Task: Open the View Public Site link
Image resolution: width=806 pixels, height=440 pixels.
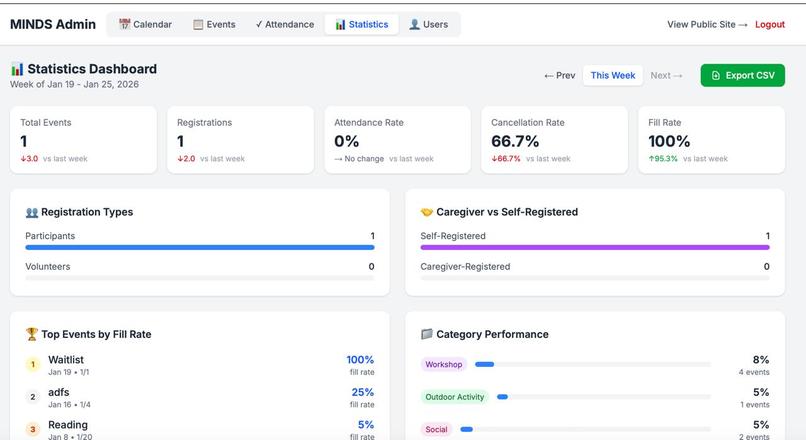Action: point(707,24)
